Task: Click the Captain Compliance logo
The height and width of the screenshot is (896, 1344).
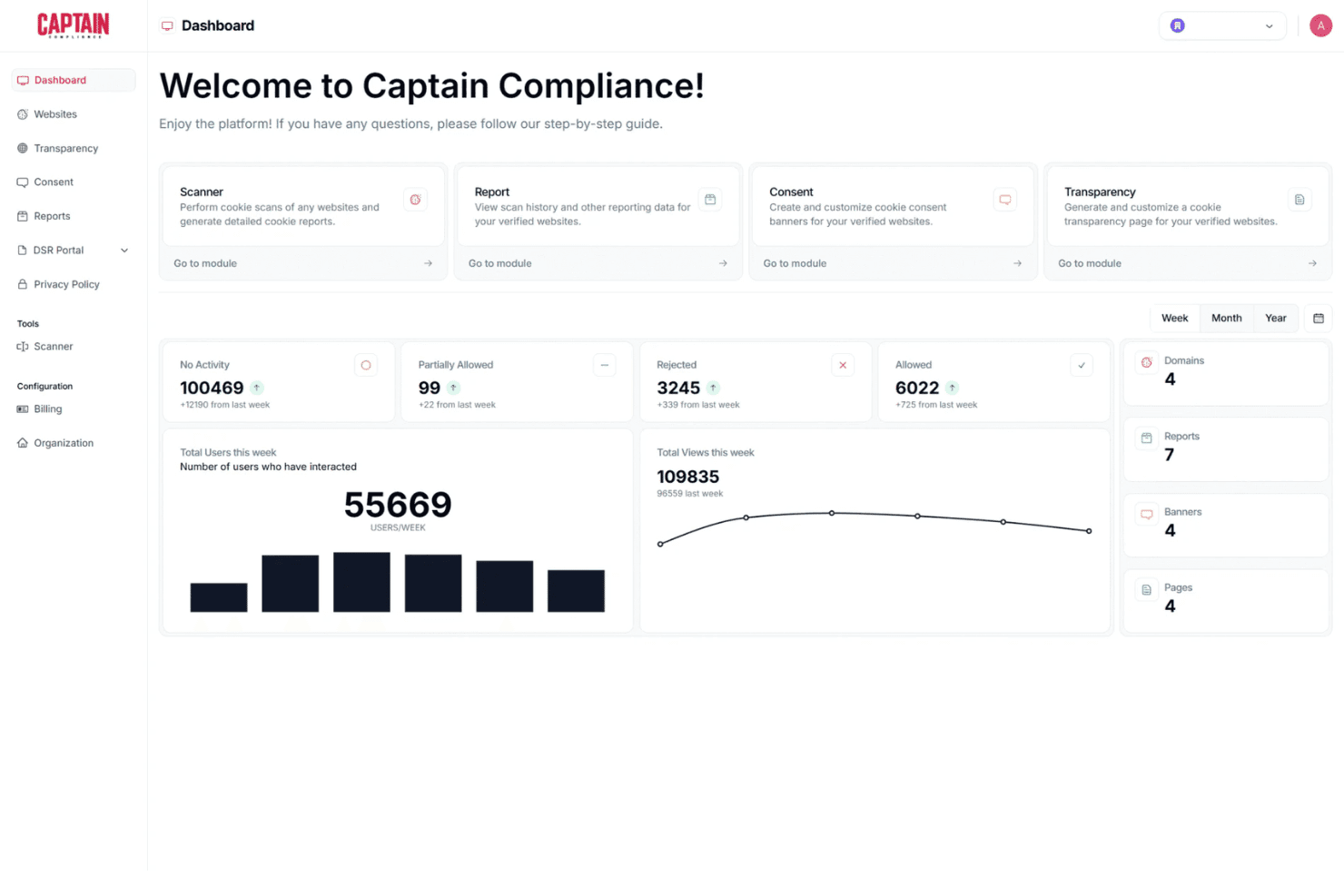Action: (x=73, y=25)
